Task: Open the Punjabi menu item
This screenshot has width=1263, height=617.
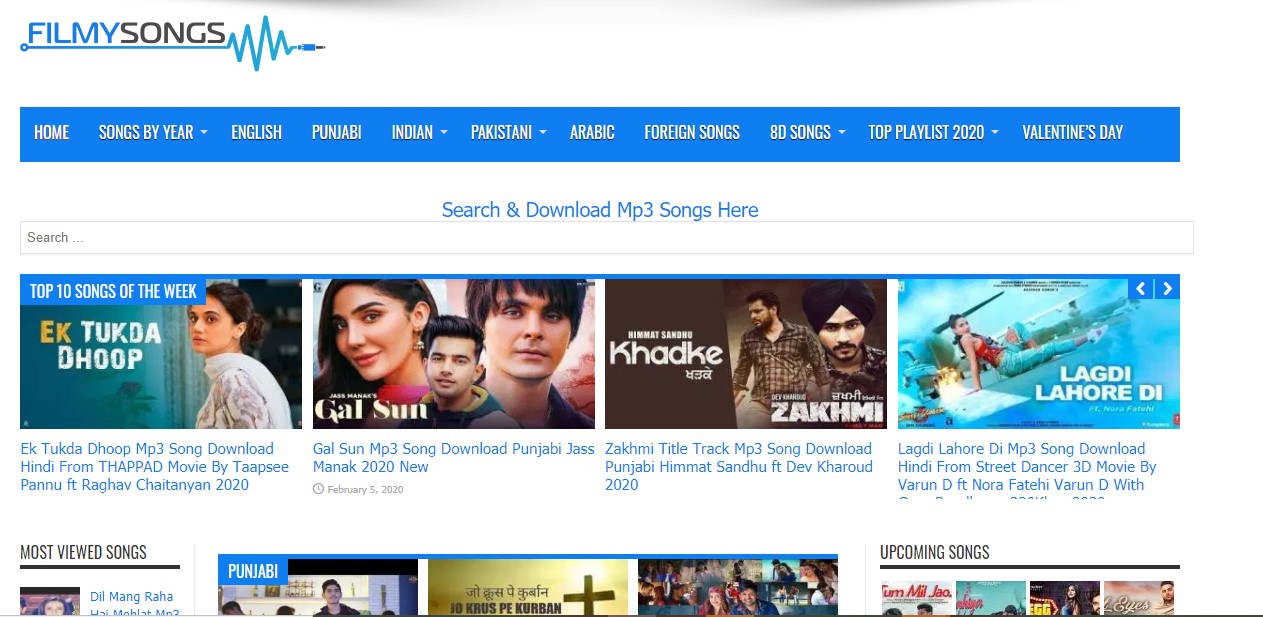Action: click(x=337, y=132)
